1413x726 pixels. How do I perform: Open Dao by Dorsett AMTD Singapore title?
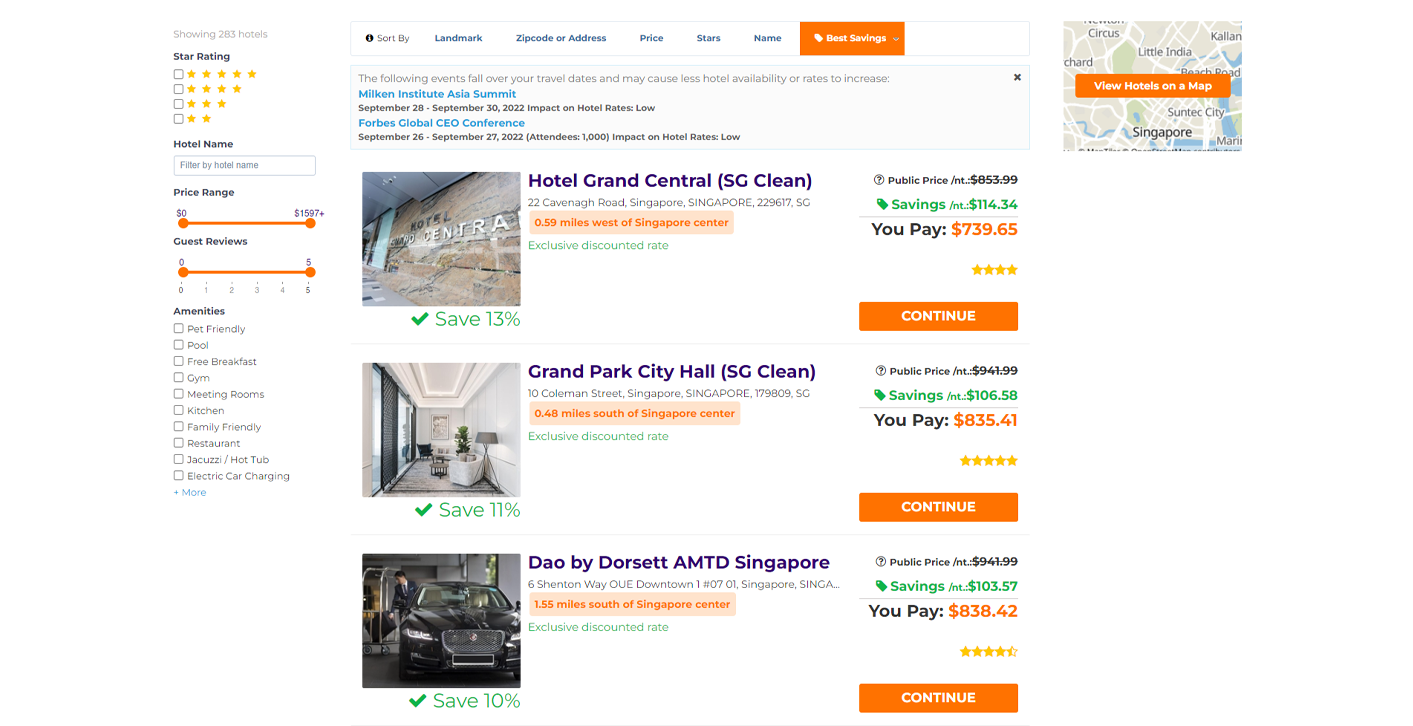point(679,563)
